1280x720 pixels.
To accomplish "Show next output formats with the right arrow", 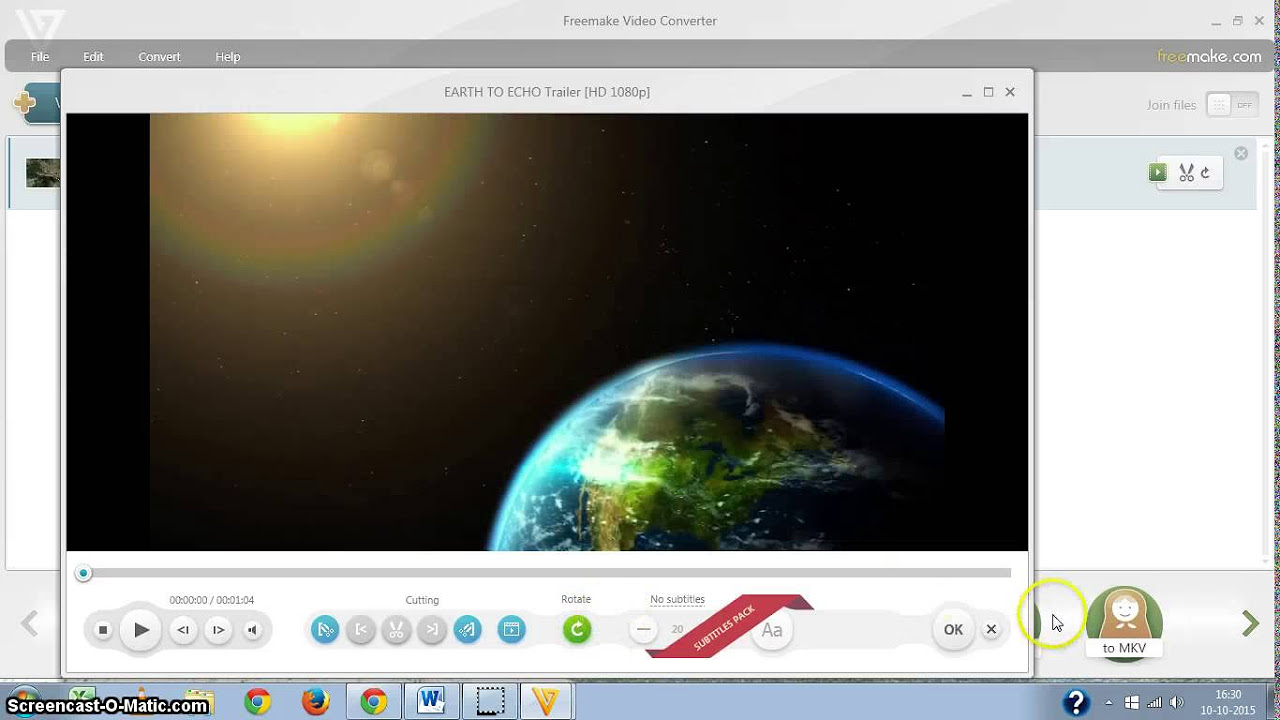I will click(1250, 624).
